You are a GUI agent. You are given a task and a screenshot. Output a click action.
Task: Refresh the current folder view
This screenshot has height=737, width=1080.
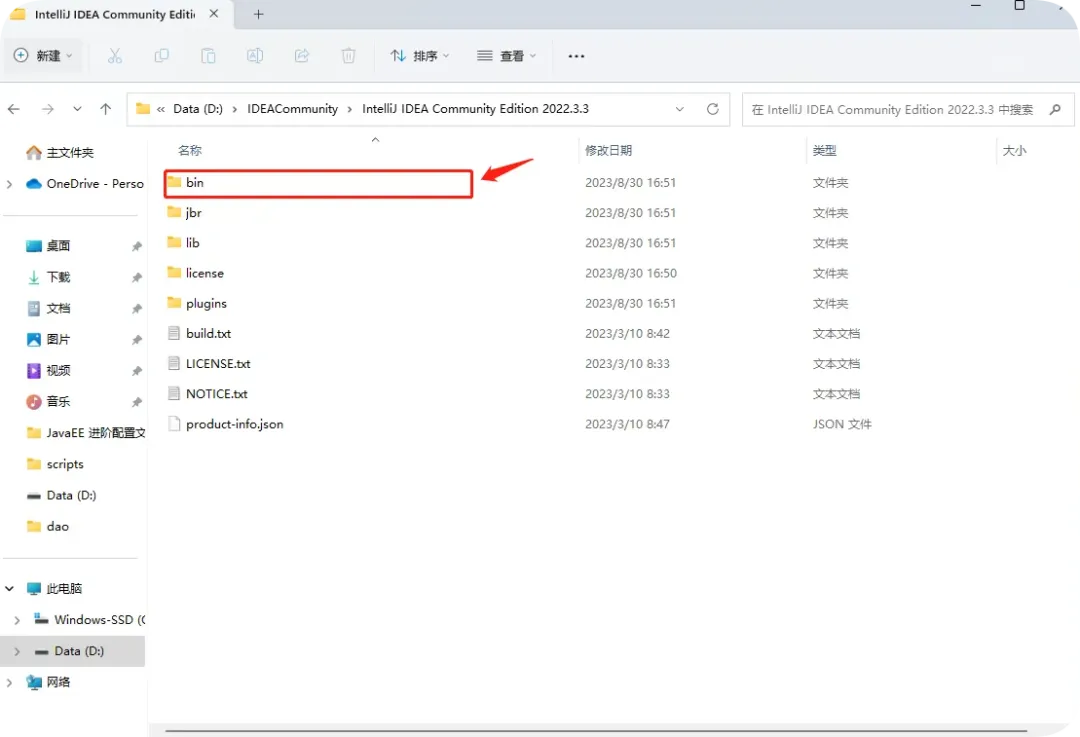point(713,109)
